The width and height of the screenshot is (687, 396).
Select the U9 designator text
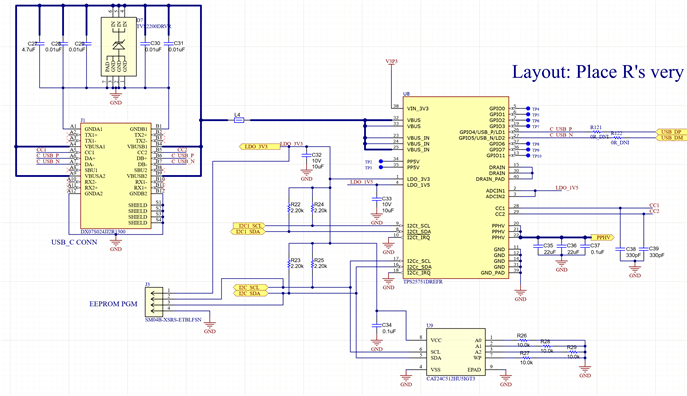(430, 325)
